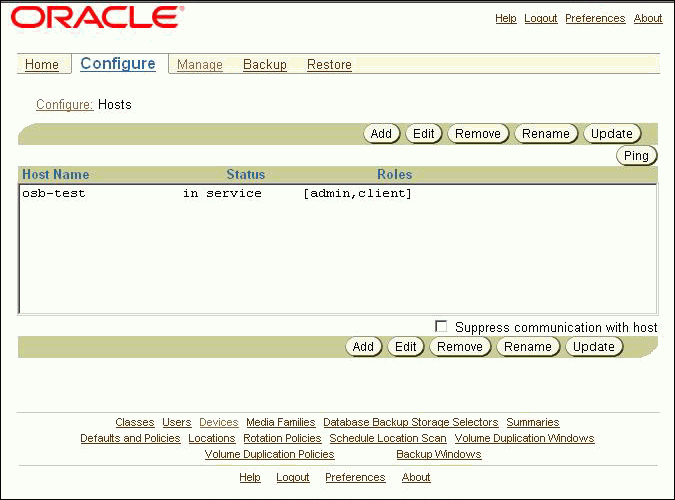Open Database Backup Storage Selectors link
Viewport: 675px width, 500px height.
tap(411, 422)
